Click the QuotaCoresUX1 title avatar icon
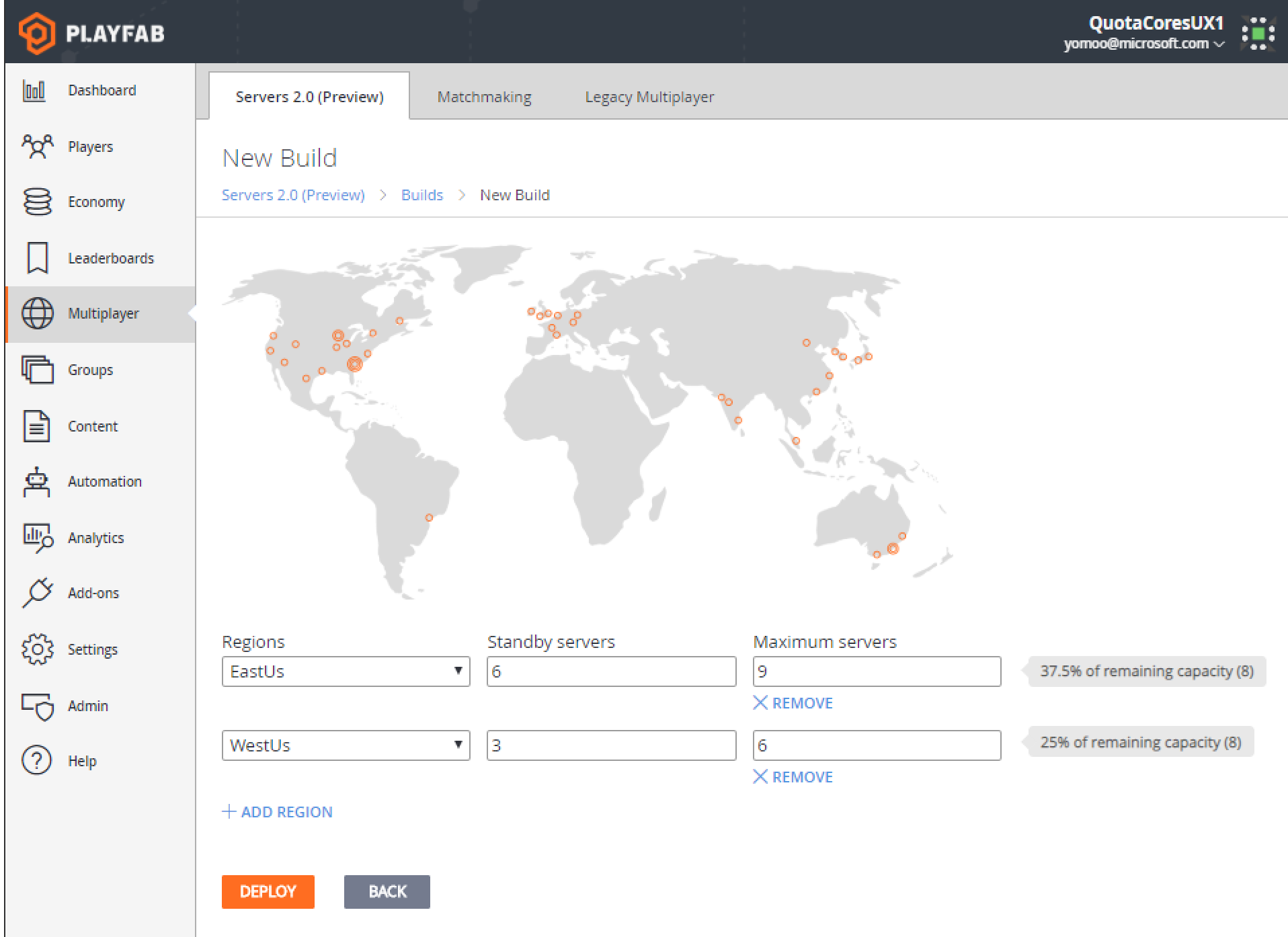 click(x=1258, y=34)
